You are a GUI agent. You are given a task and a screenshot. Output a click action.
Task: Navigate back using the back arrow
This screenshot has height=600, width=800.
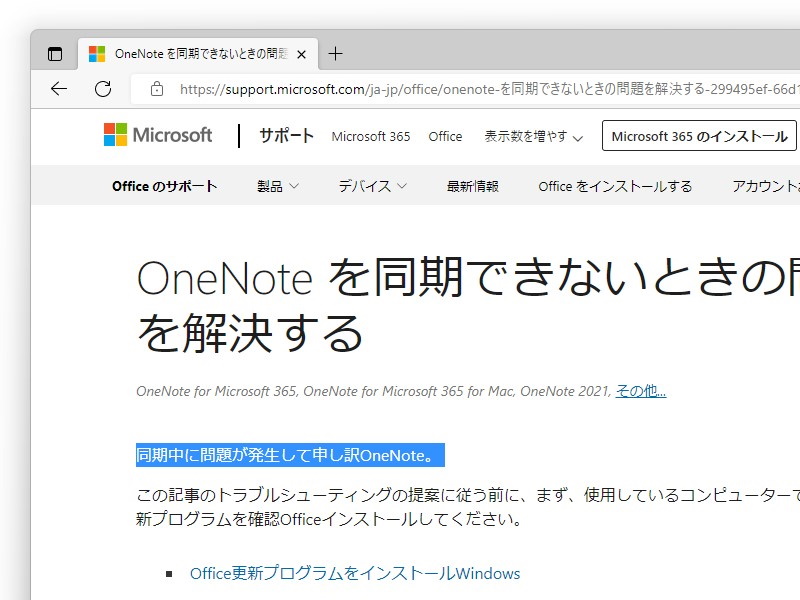(58, 88)
